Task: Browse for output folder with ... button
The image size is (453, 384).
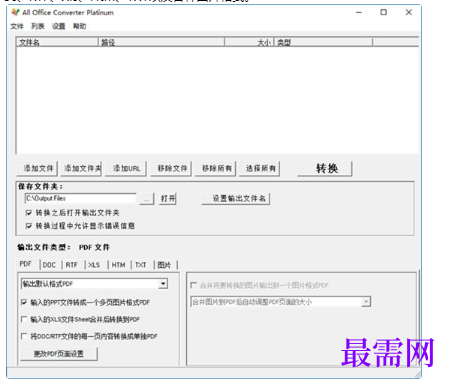Action: point(147,199)
